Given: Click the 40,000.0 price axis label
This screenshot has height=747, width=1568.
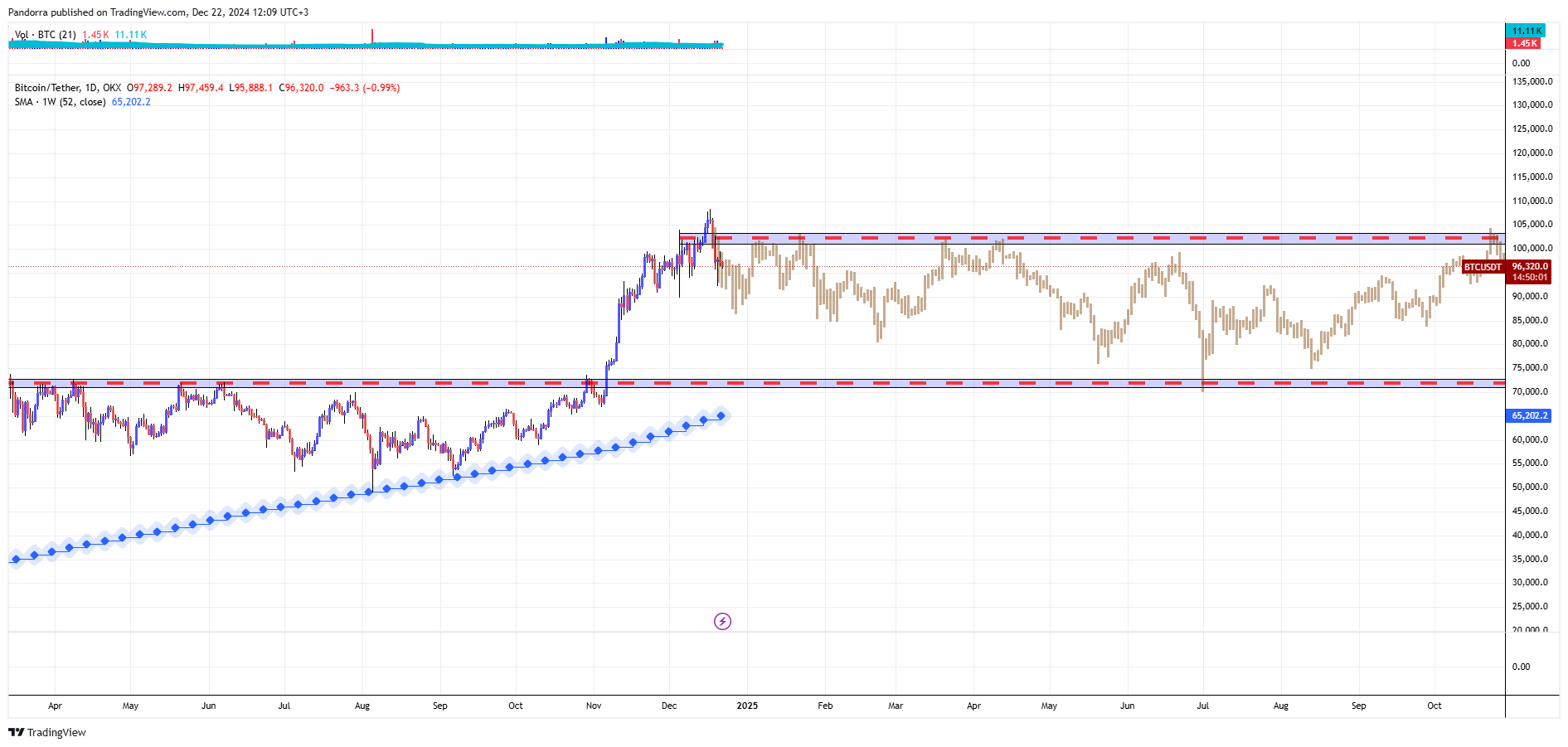Looking at the screenshot, I should pos(1530,535).
